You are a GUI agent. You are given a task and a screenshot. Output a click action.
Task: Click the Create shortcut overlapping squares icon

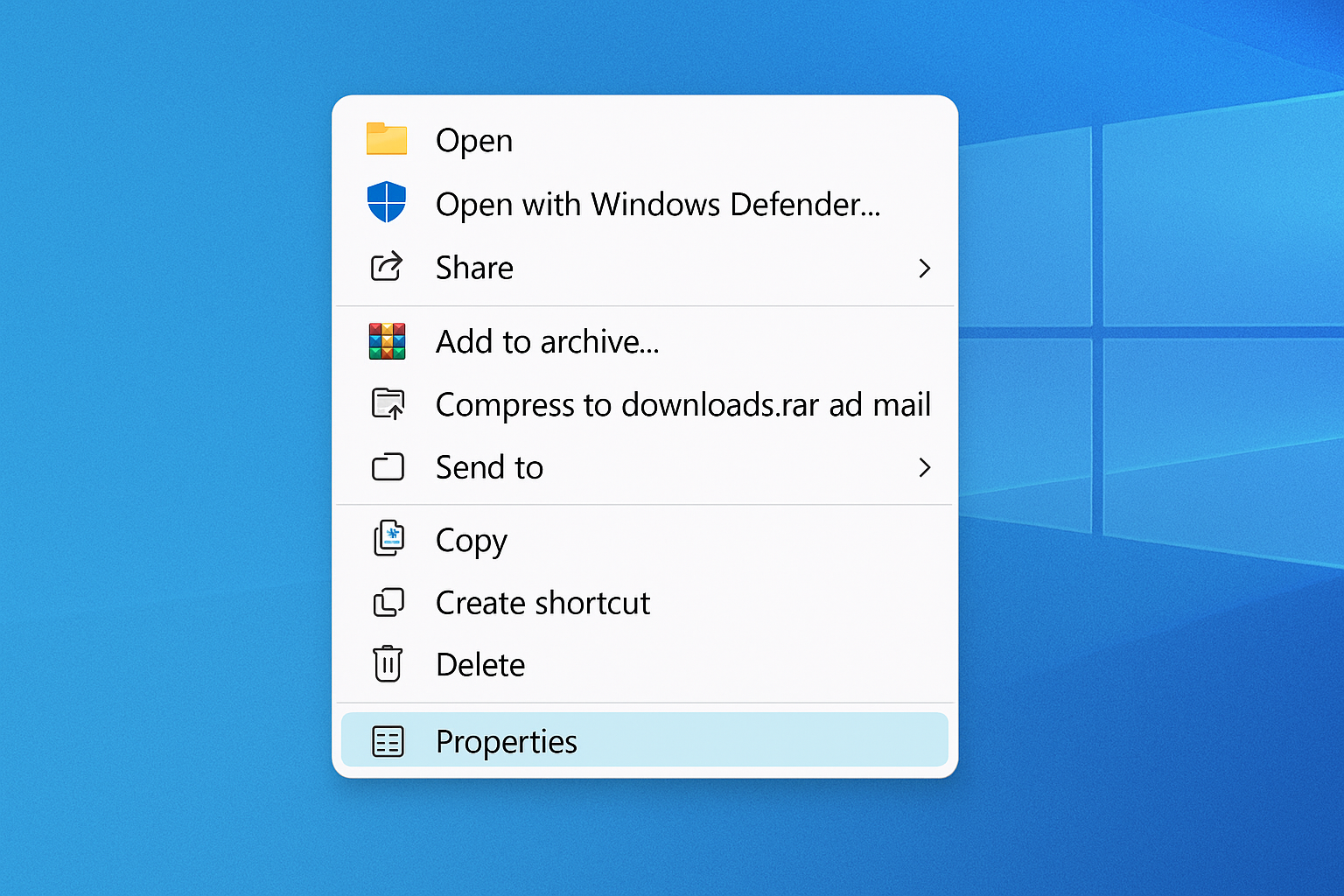(x=388, y=602)
